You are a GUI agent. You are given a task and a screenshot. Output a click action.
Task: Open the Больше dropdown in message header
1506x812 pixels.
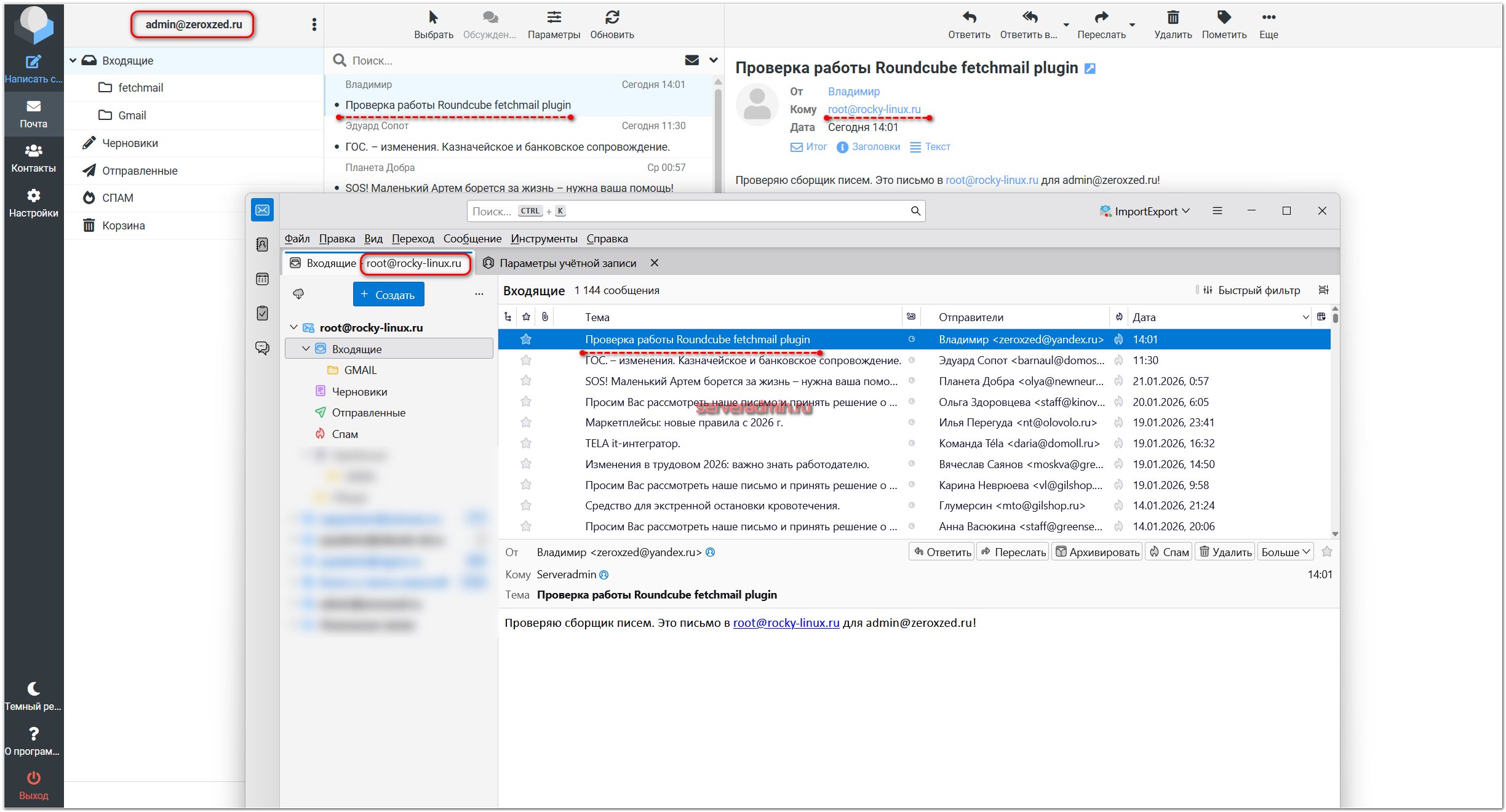[x=1285, y=552]
